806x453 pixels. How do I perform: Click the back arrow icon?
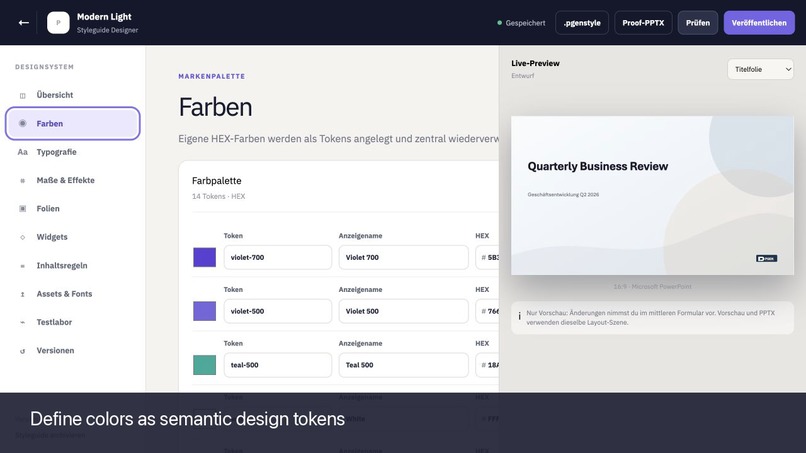point(24,23)
